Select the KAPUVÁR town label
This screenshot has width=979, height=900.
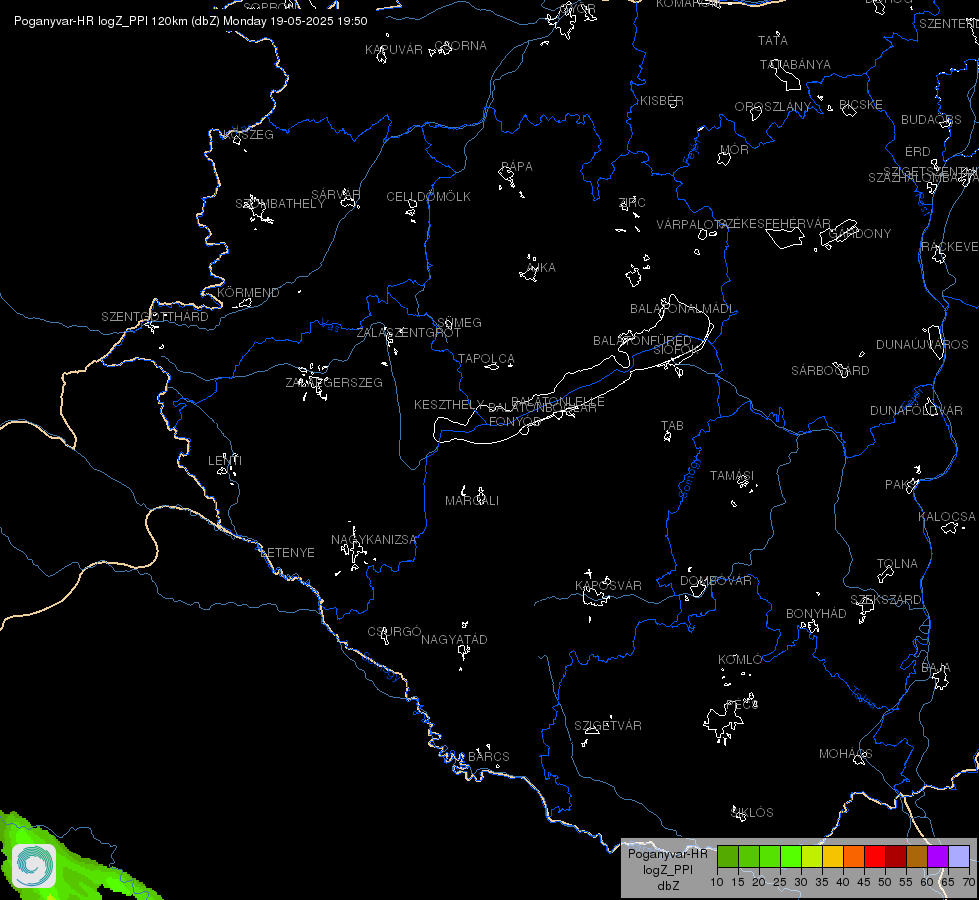click(x=394, y=49)
